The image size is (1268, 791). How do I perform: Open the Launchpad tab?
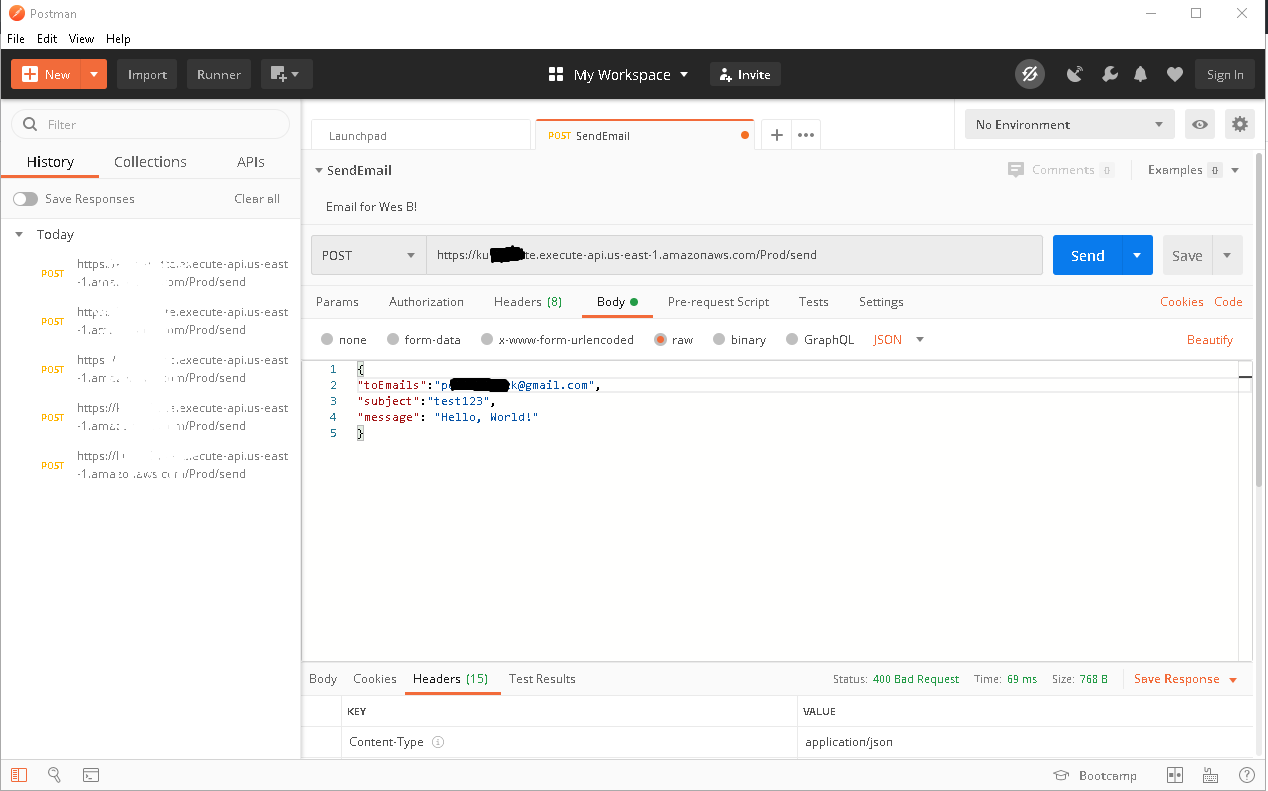click(421, 135)
